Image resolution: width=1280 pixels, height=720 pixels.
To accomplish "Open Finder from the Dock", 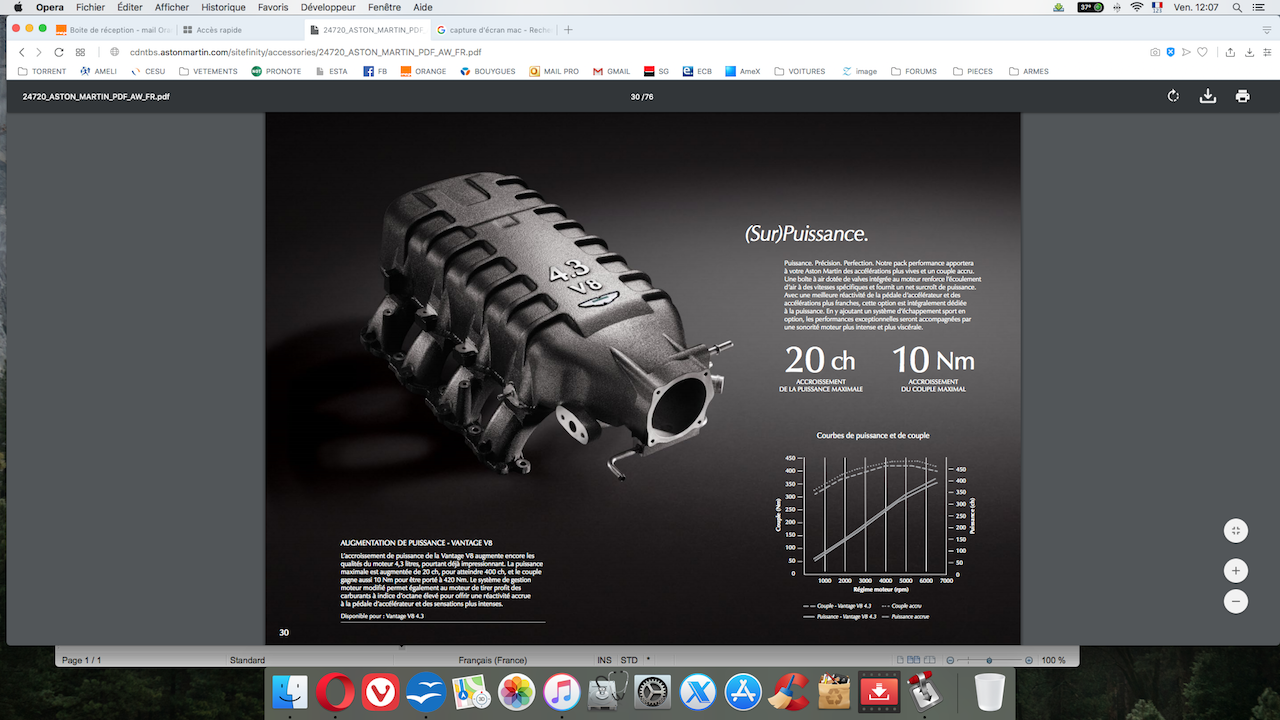I will point(290,691).
